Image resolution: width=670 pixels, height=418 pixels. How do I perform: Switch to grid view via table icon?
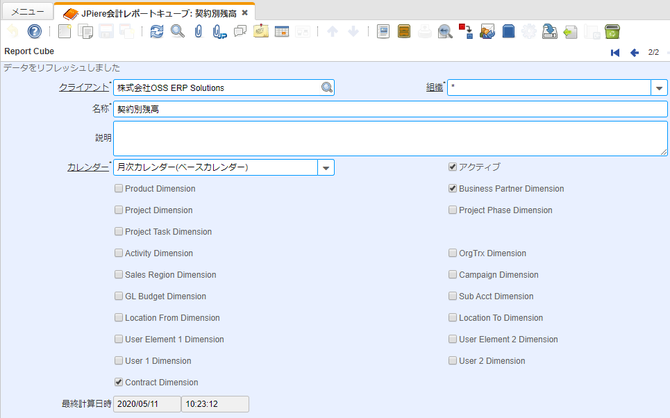282,31
